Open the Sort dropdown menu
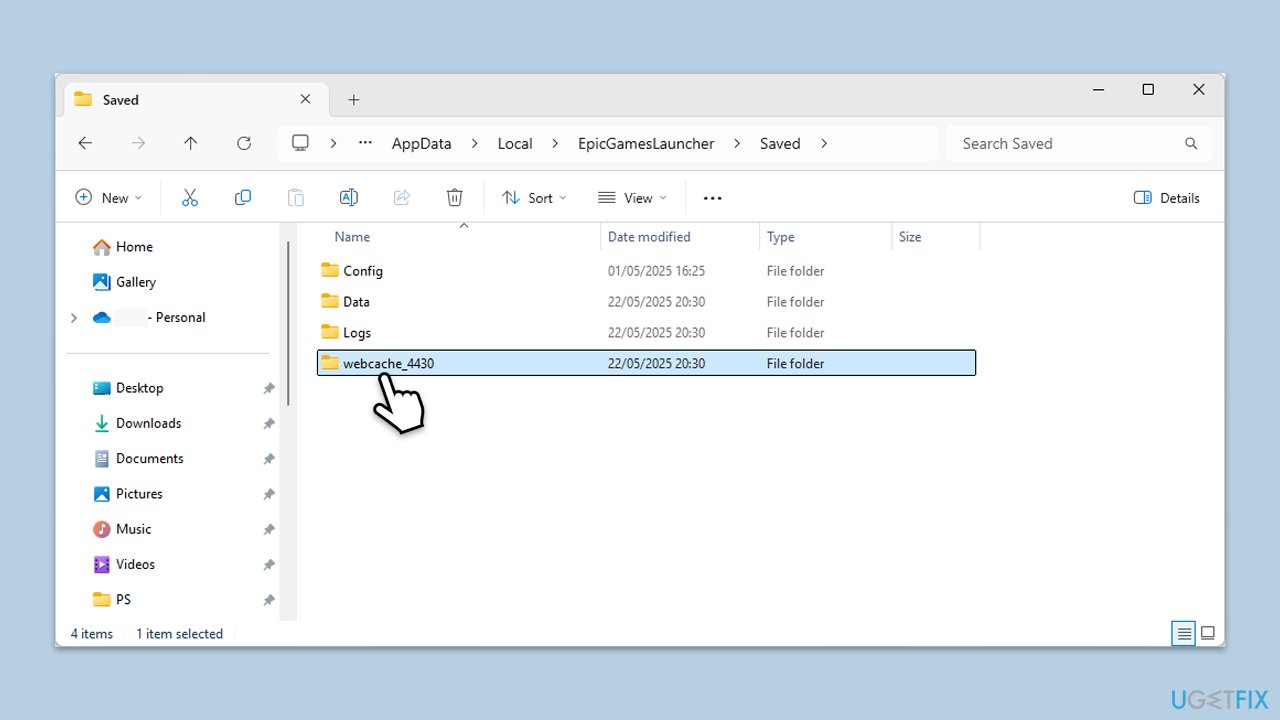The height and width of the screenshot is (720, 1280). 534,198
